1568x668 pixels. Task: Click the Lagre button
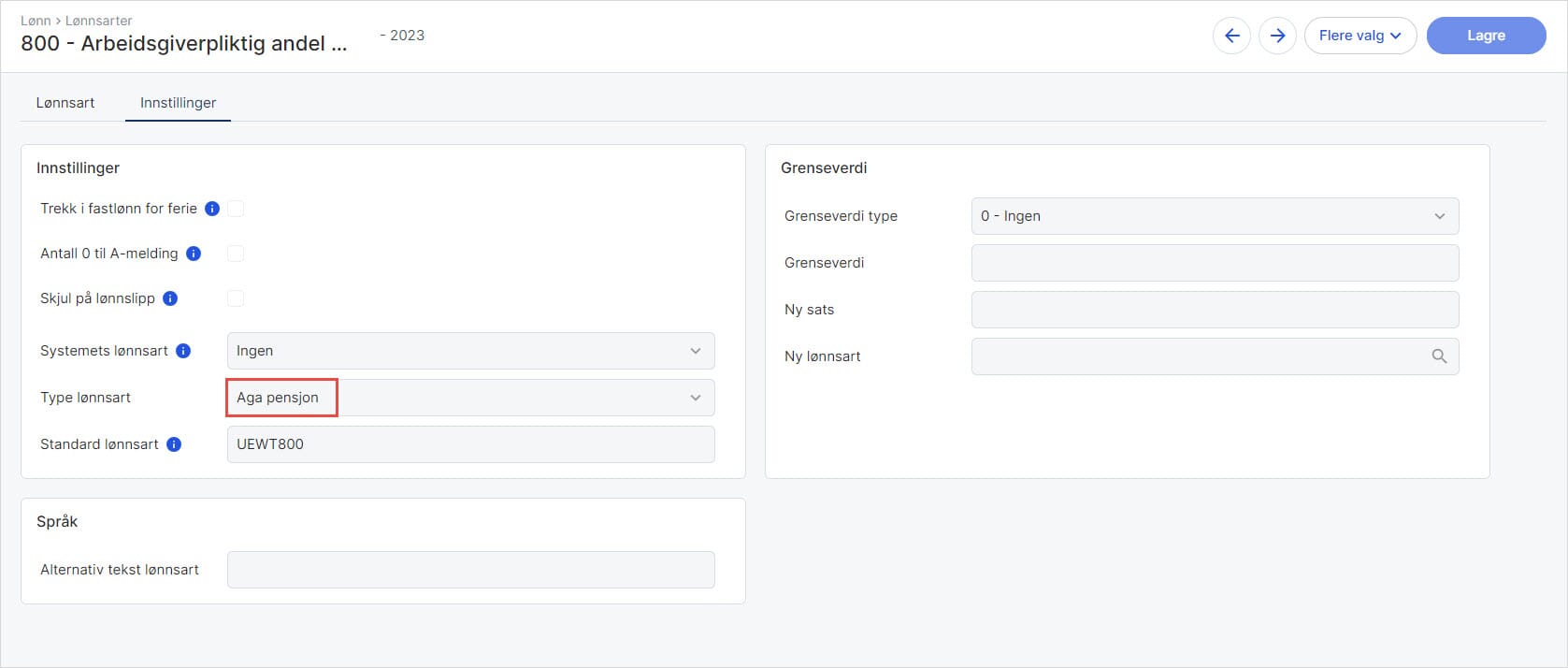pyautogui.click(x=1485, y=36)
